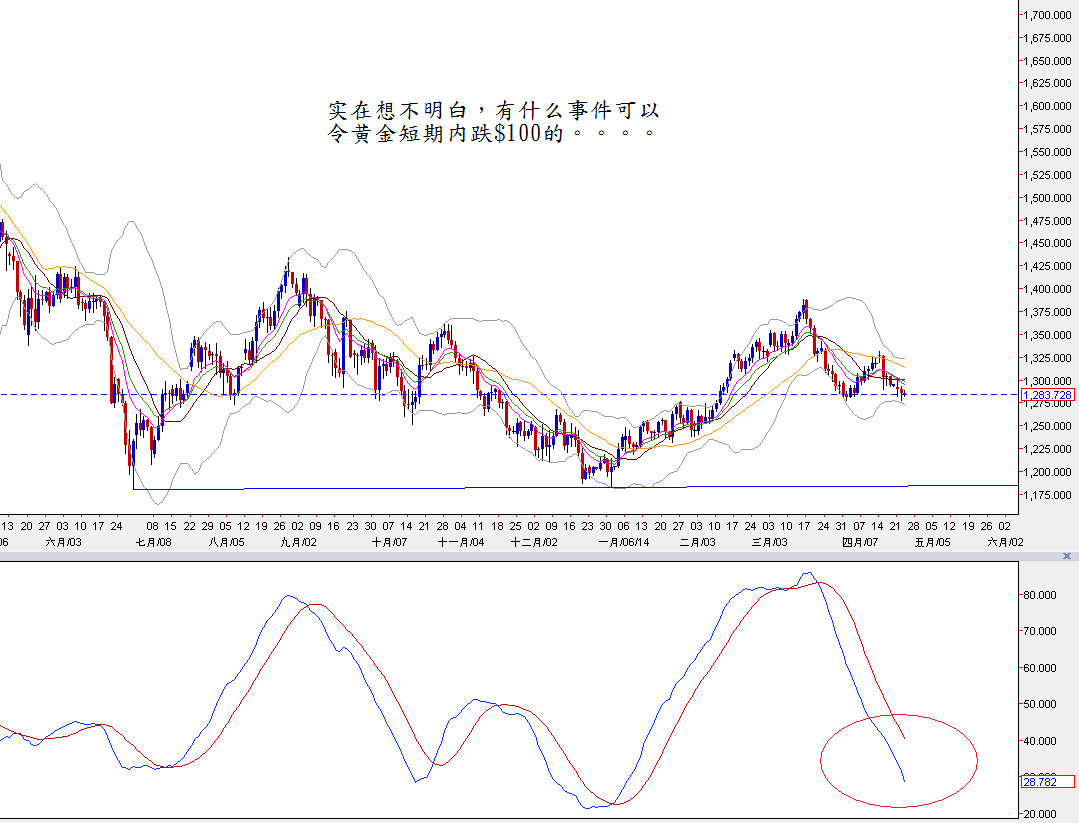Screen dimensions: 1079x823
Task: Click the 九月/02 date label
Action: click(x=299, y=542)
